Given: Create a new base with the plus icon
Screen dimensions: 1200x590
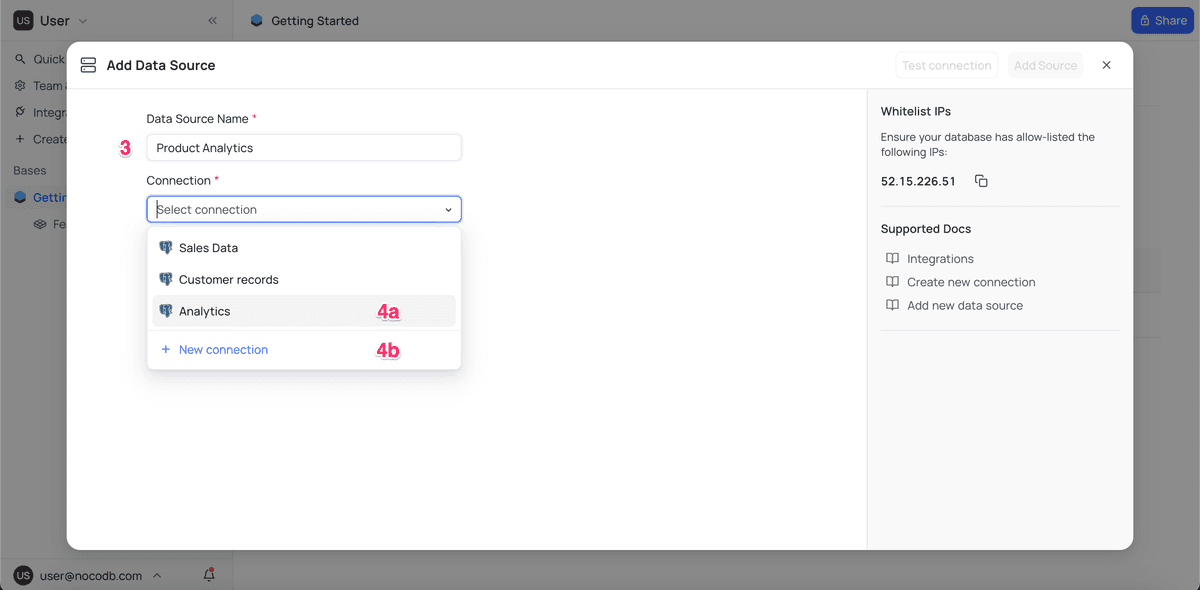Looking at the screenshot, I should click(22, 139).
